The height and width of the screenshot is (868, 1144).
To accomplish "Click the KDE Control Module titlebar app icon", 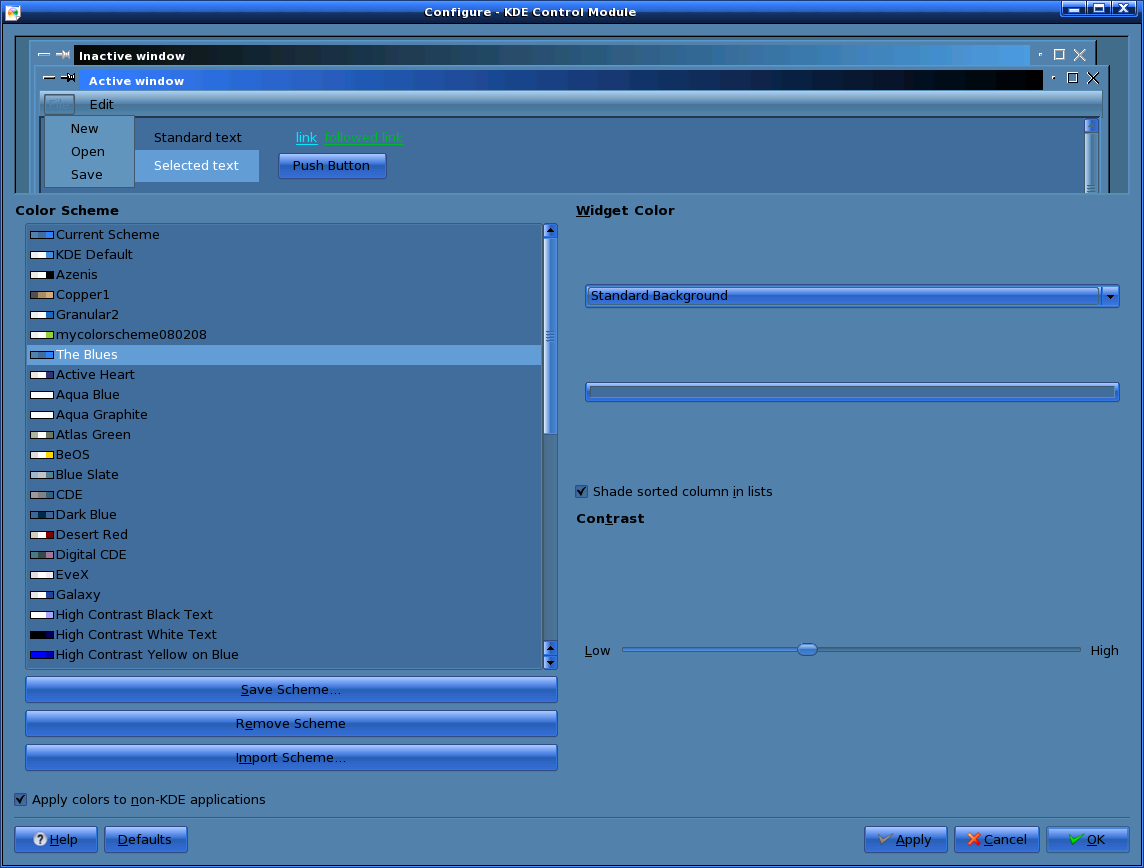I will (12, 12).
